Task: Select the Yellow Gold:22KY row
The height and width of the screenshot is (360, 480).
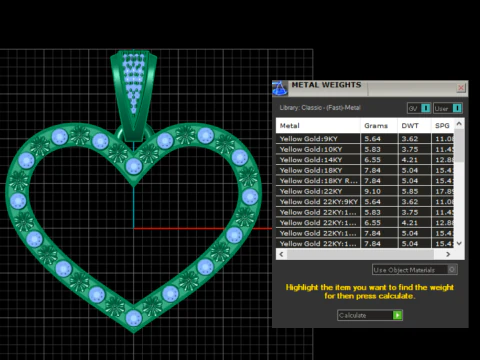Action: click(x=365, y=191)
